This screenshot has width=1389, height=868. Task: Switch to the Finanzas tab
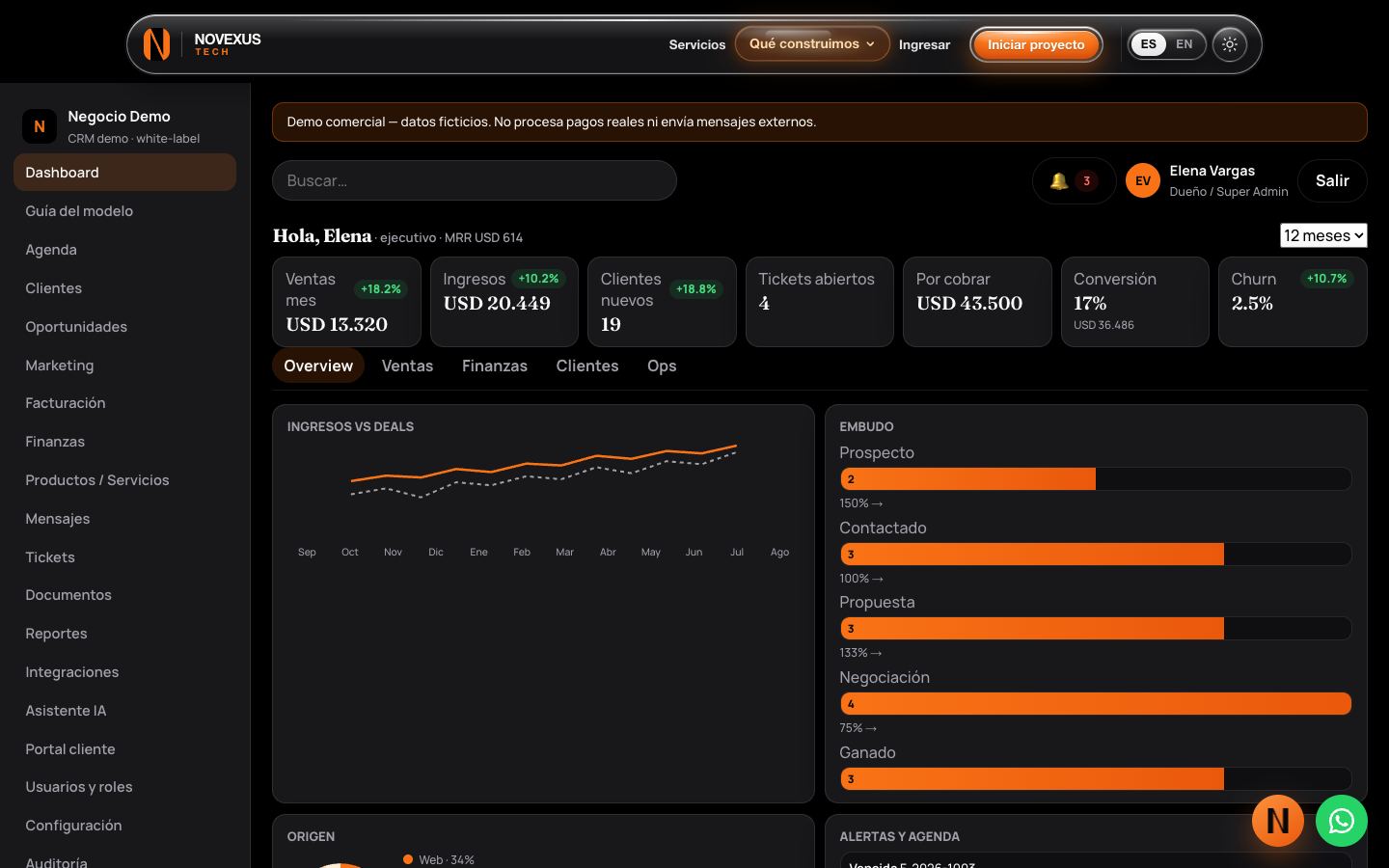(x=495, y=366)
